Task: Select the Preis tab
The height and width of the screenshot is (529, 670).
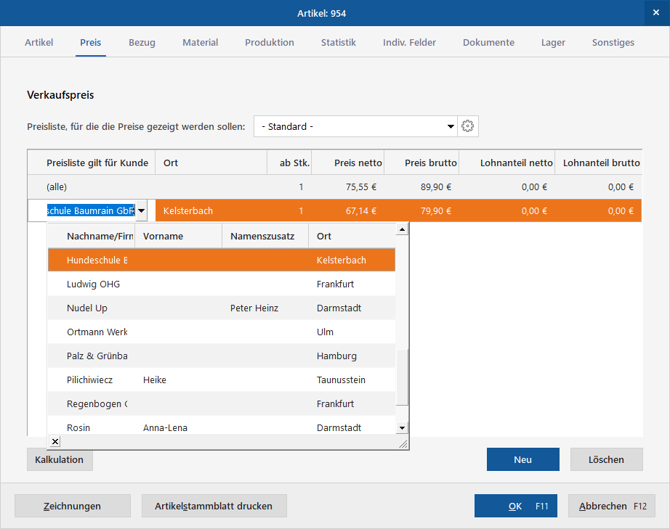Action: point(91,42)
